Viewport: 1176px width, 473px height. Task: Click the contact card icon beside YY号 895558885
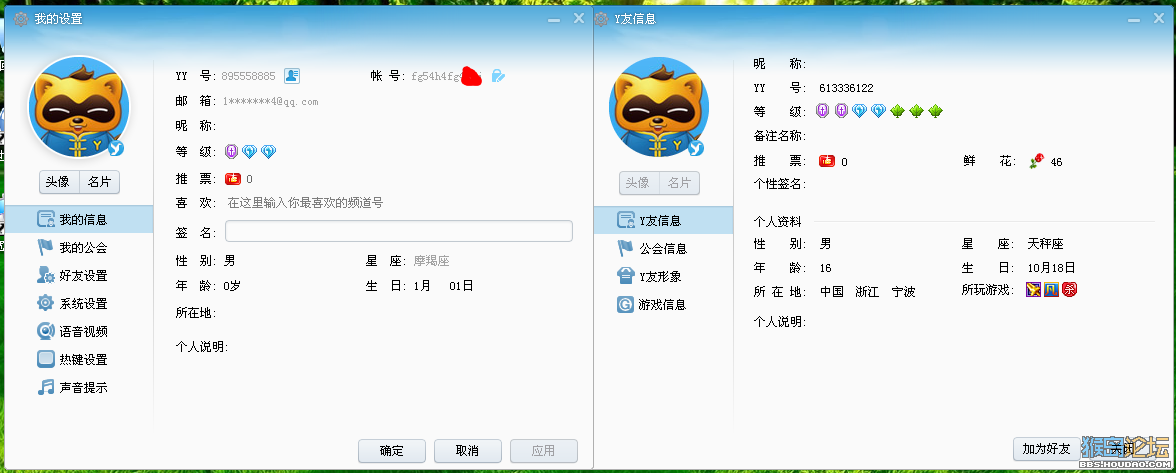pos(292,76)
